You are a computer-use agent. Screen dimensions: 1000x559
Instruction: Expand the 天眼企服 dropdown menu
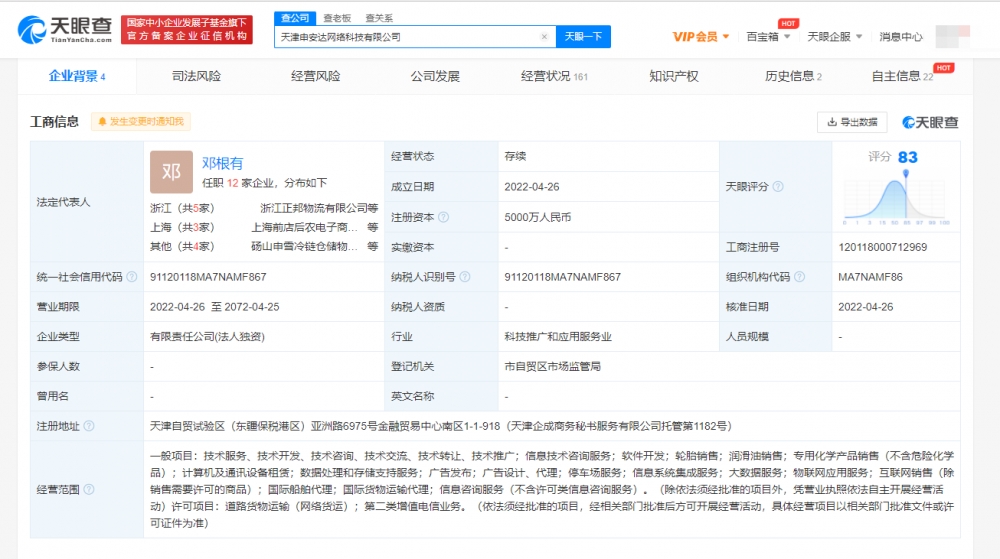(834, 37)
